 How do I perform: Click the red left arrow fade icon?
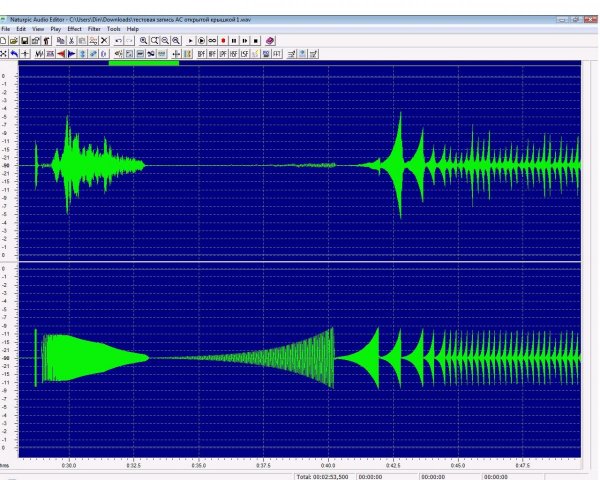tap(61, 54)
